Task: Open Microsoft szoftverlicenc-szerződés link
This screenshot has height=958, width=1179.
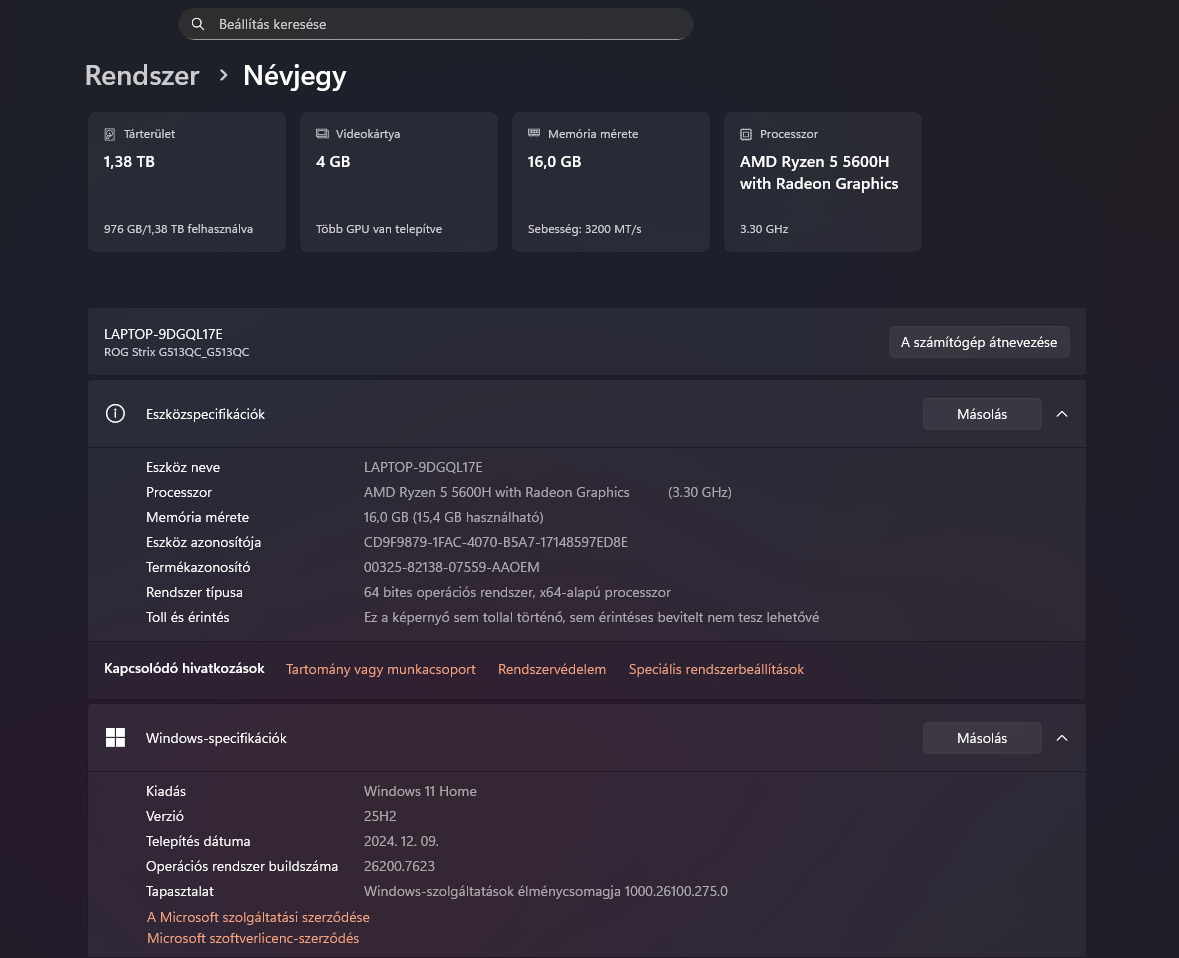Action: tap(253, 938)
